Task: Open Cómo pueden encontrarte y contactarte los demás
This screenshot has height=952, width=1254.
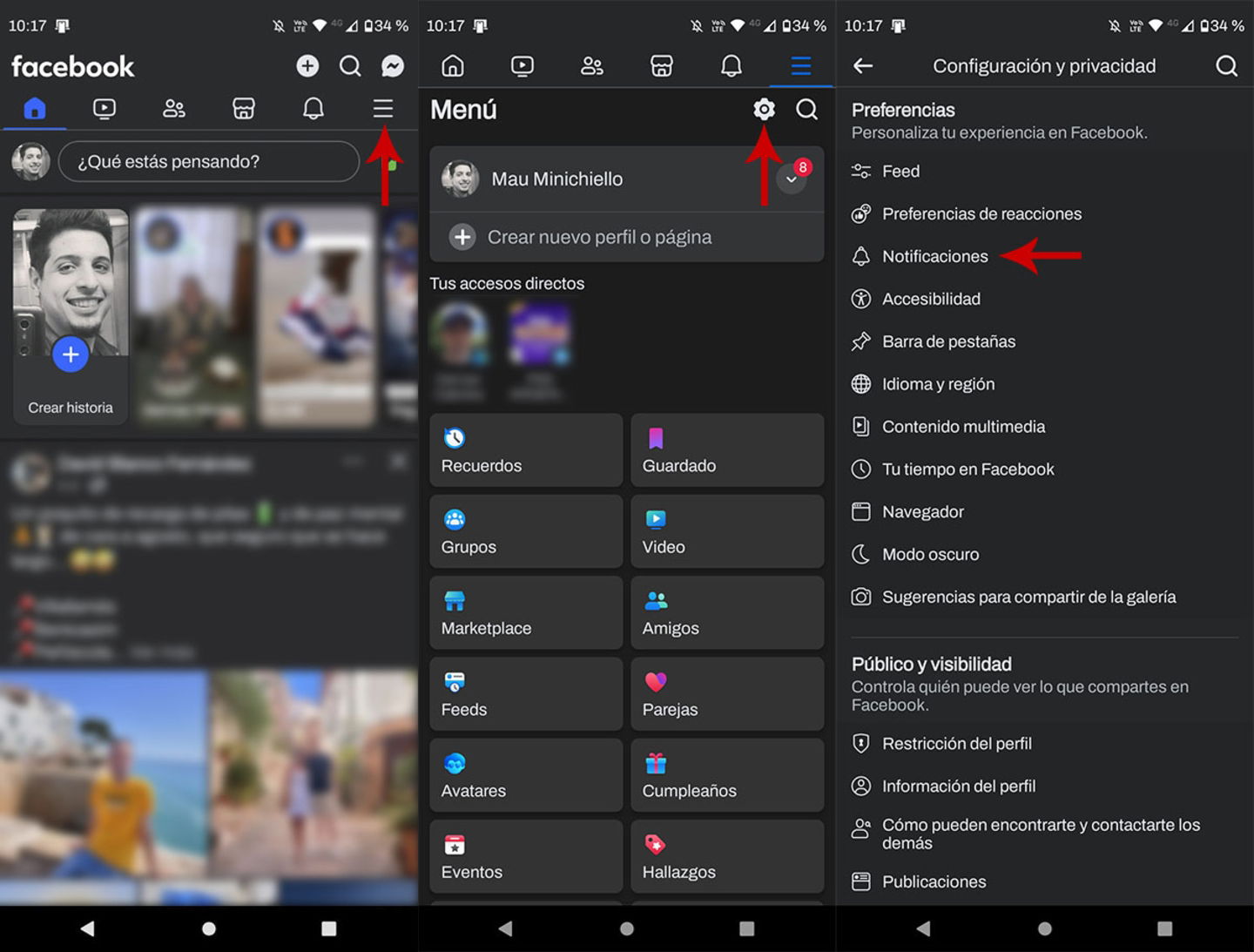Action: 1045,834
